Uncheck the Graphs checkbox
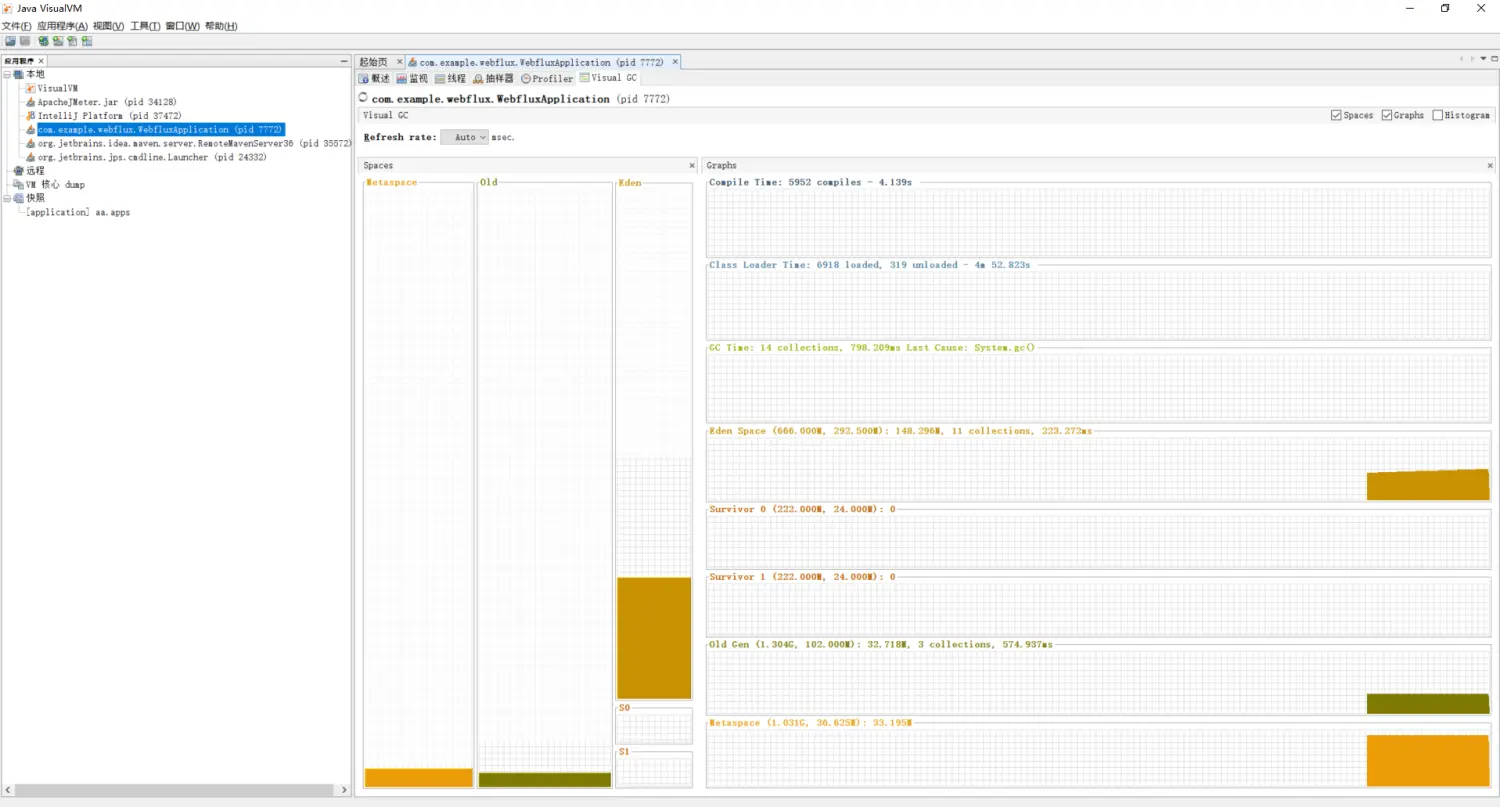The image size is (1500, 807). pos(1388,115)
